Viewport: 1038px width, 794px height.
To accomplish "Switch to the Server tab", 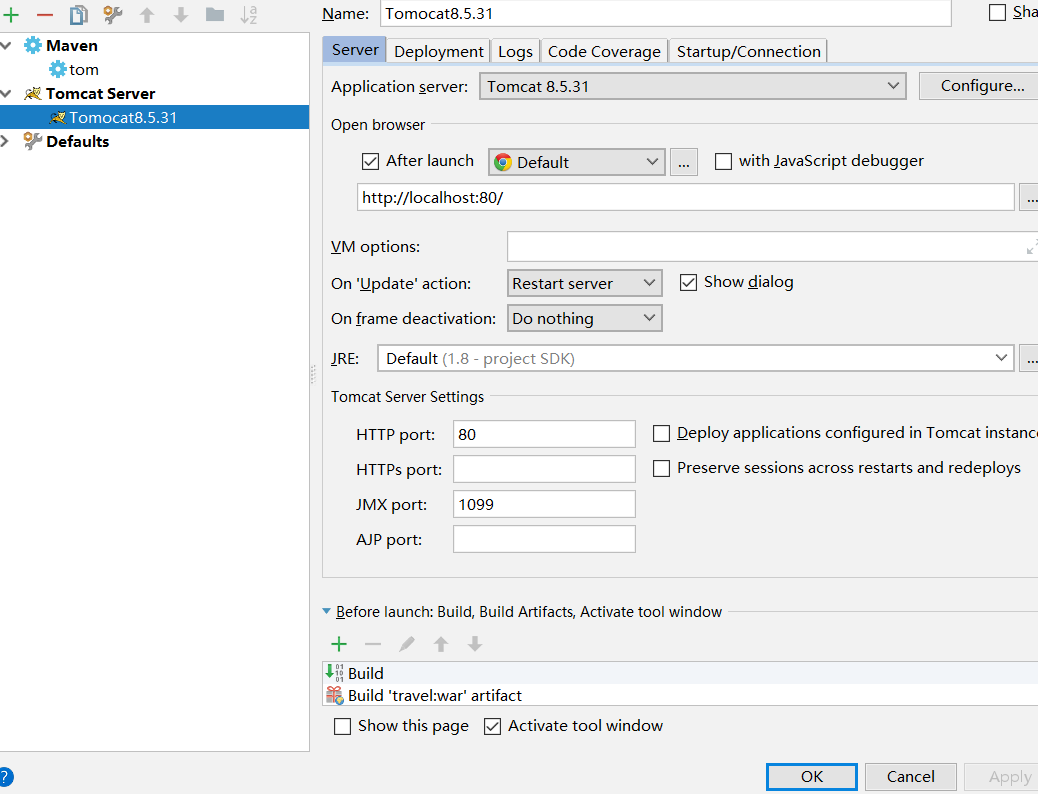I will [x=355, y=50].
